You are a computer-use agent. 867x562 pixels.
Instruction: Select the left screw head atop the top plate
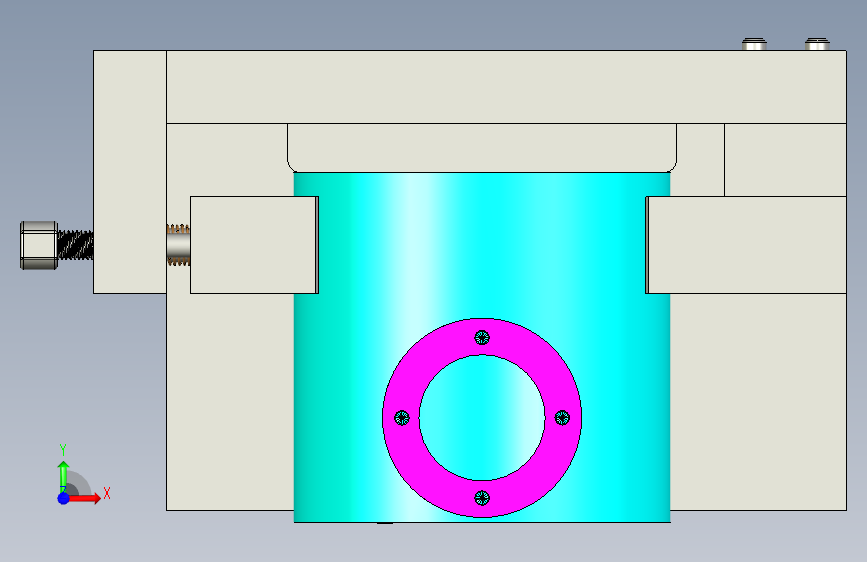click(754, 44)
